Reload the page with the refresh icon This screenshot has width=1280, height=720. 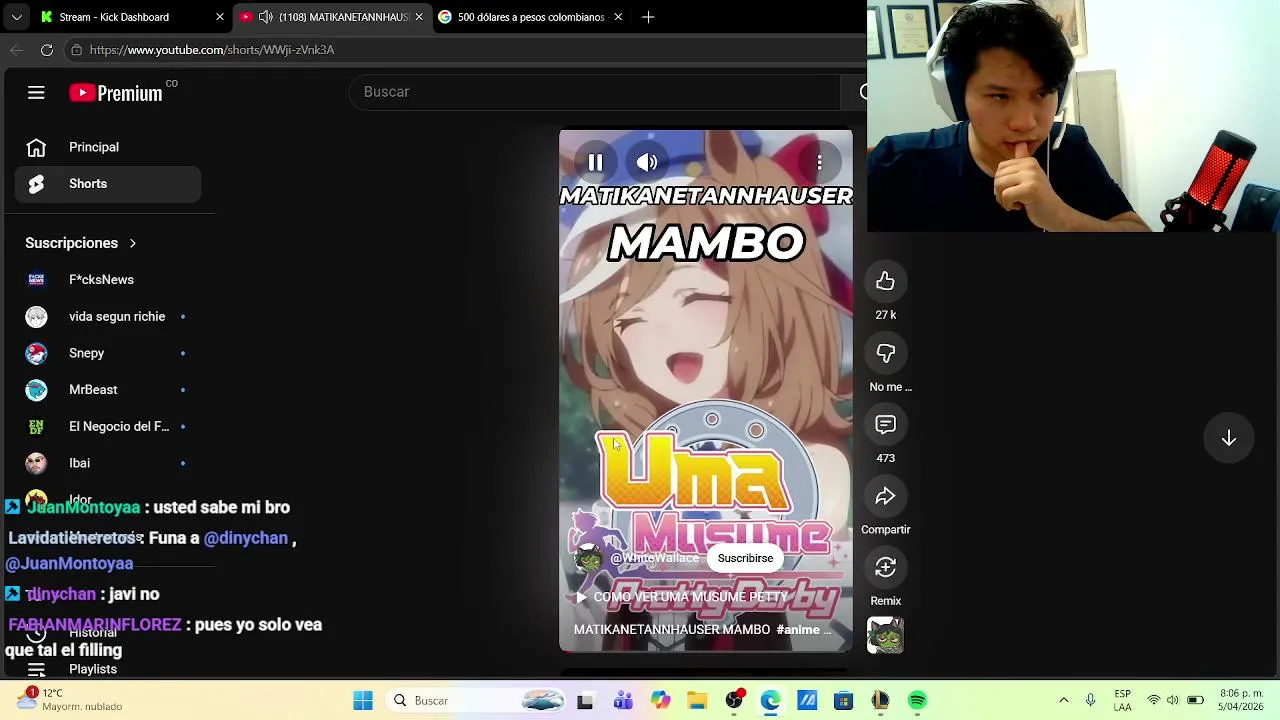click(47, 50)
